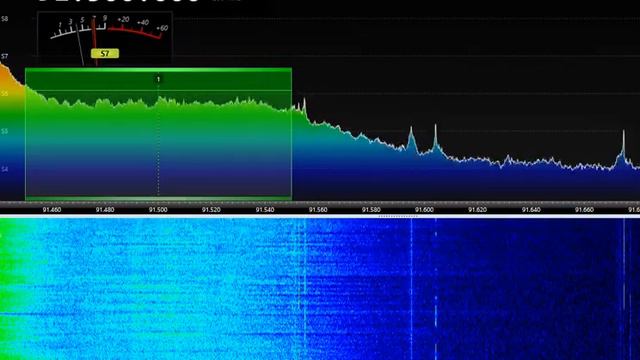
Task: Click the spectrum peak near 91.675
Action: tap(623, 147)
